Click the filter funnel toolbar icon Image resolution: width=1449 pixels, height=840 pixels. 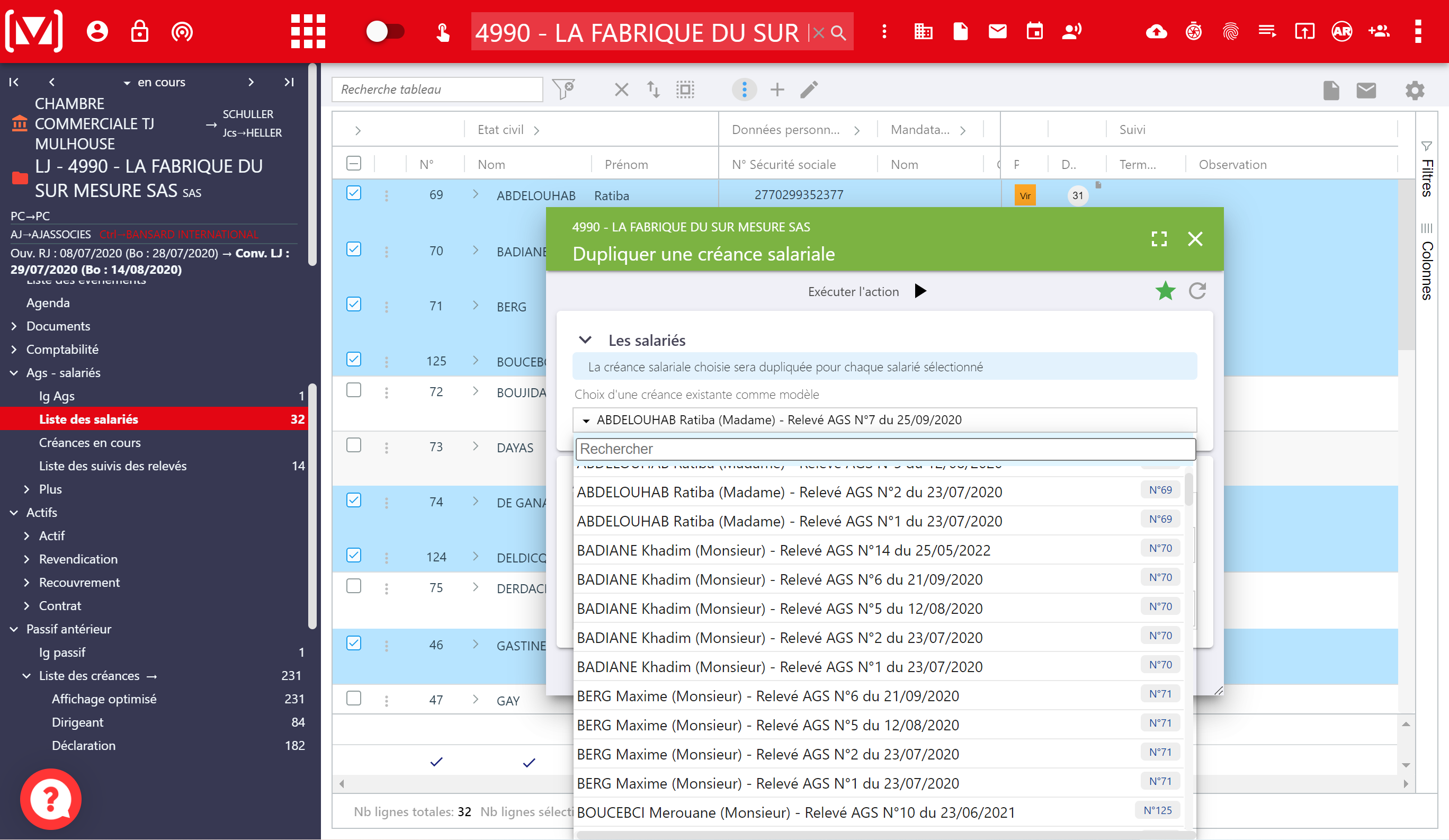point(563,89)
